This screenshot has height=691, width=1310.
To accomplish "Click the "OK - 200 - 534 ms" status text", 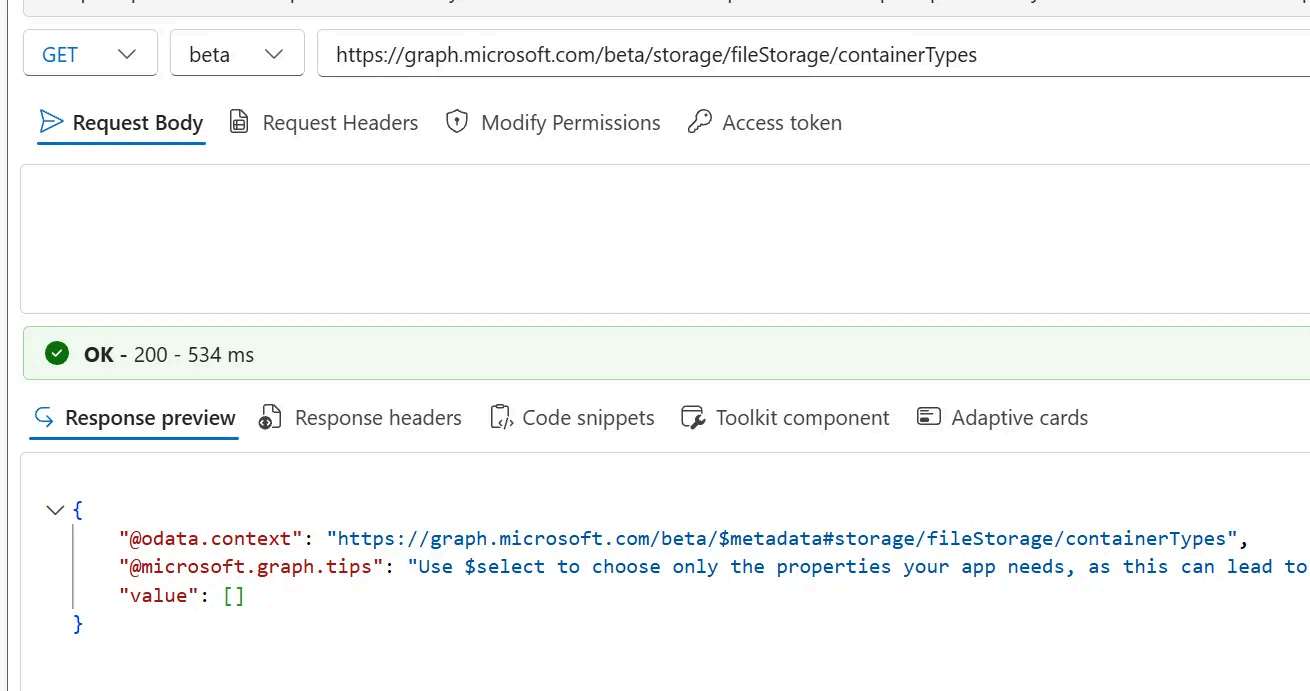I will click(x=169, y=354).
